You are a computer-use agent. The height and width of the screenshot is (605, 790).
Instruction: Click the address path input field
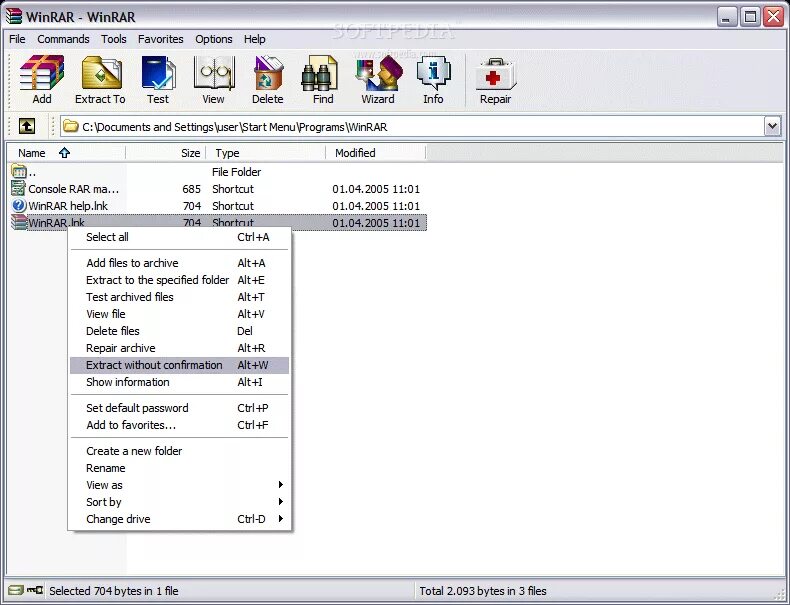pyautogui.click(x=412, y=126)
